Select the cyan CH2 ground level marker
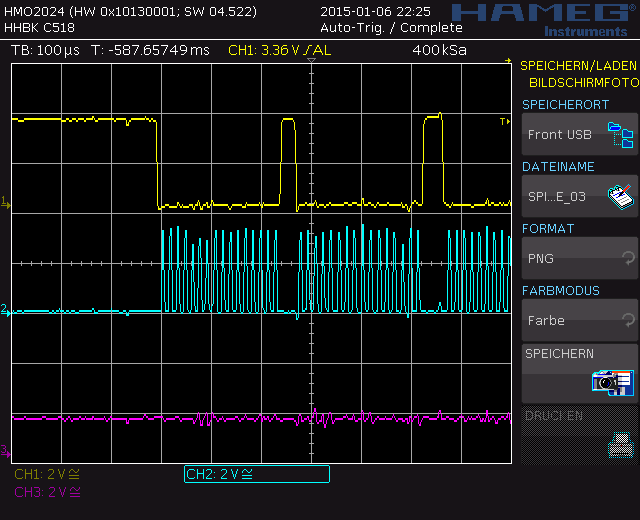640x520 pixels. pos(6,311)
